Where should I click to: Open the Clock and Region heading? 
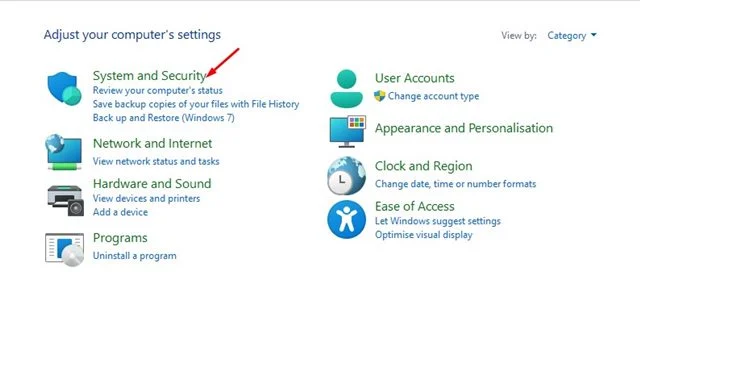coord(423,166)
